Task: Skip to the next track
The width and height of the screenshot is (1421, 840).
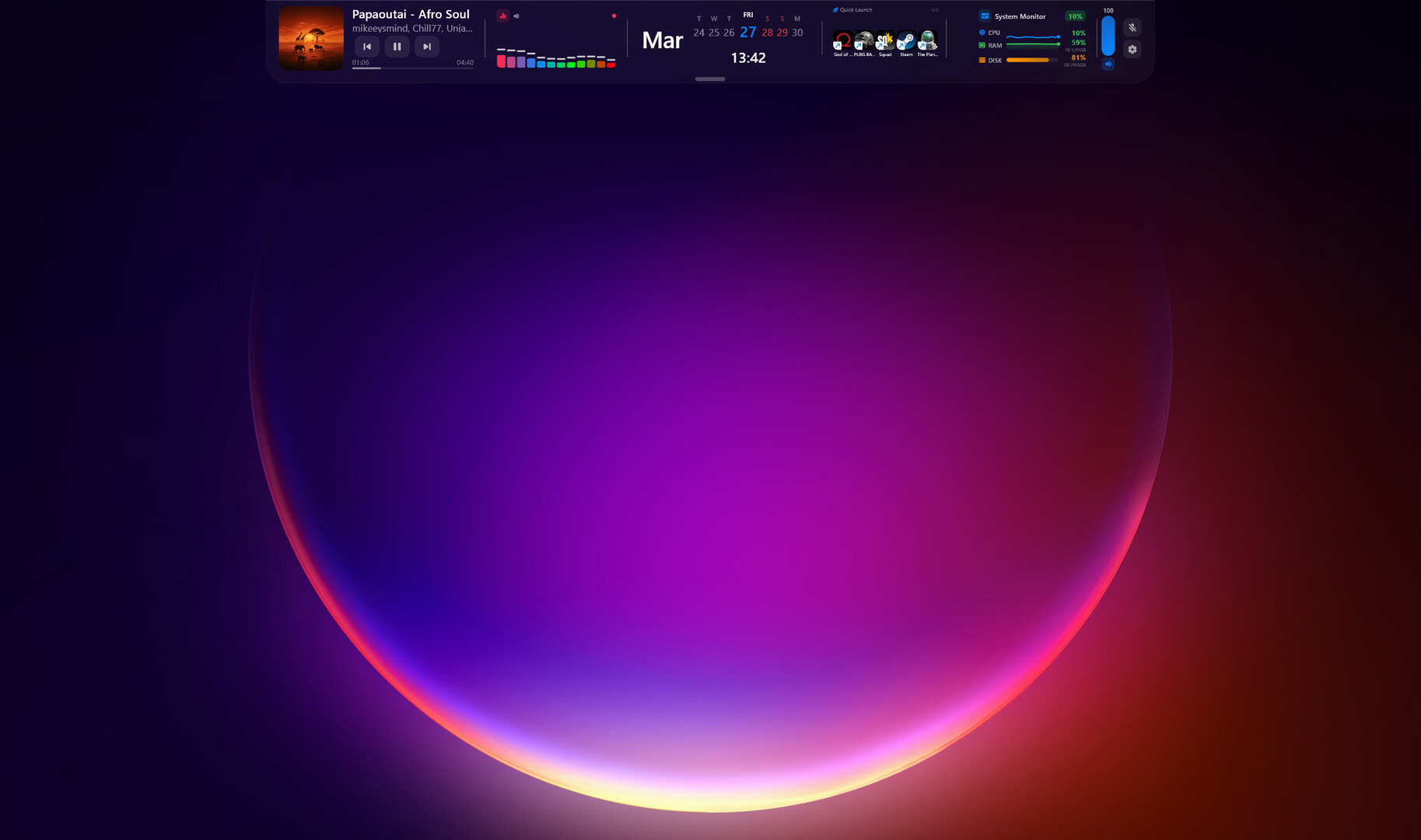Action: [427, 47]
